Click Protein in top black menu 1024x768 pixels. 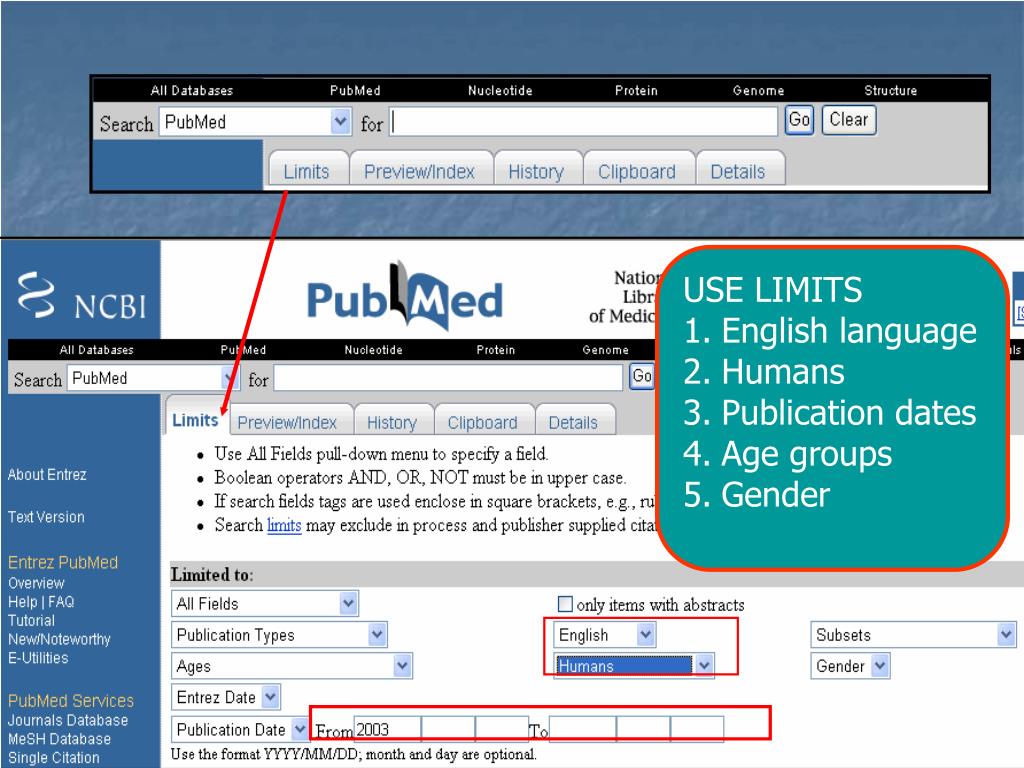pos(636,90)
